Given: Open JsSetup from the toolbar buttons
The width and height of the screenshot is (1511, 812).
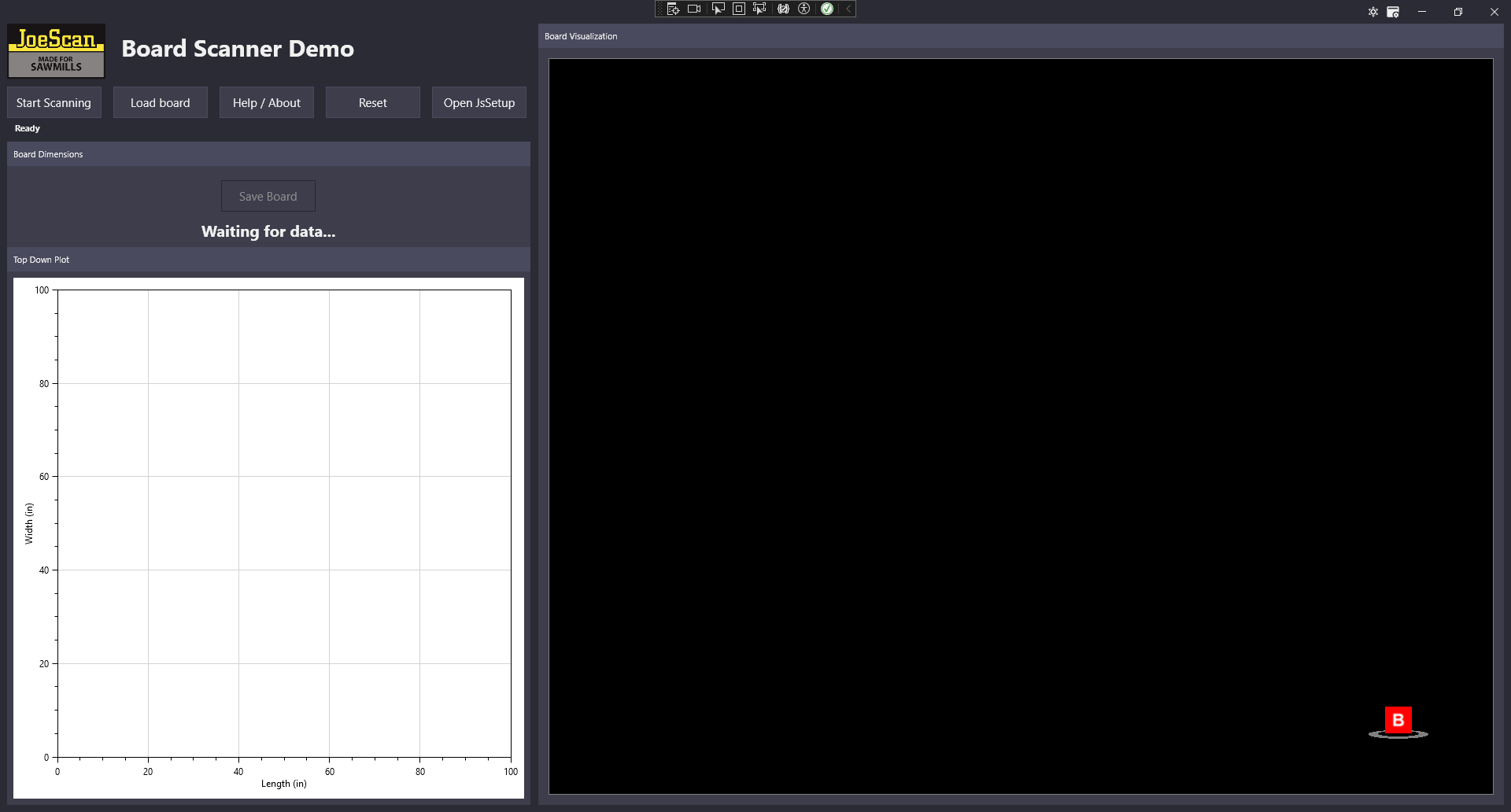Looking at the screenshot, I should pos(478,102).
